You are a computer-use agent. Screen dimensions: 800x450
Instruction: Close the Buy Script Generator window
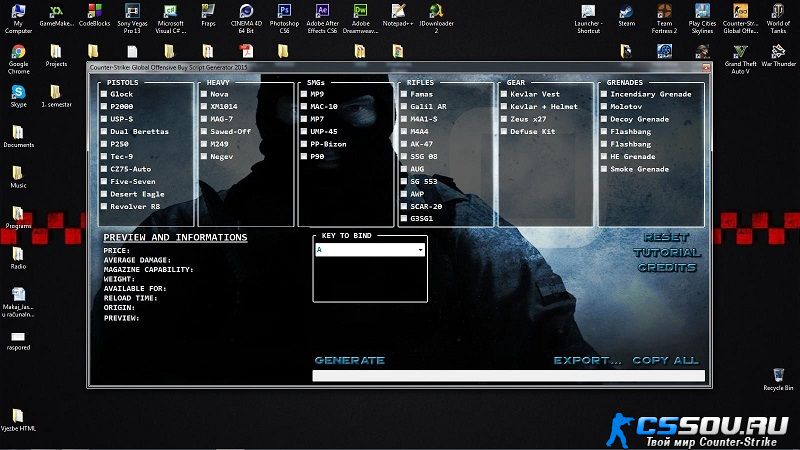[706, 67]
